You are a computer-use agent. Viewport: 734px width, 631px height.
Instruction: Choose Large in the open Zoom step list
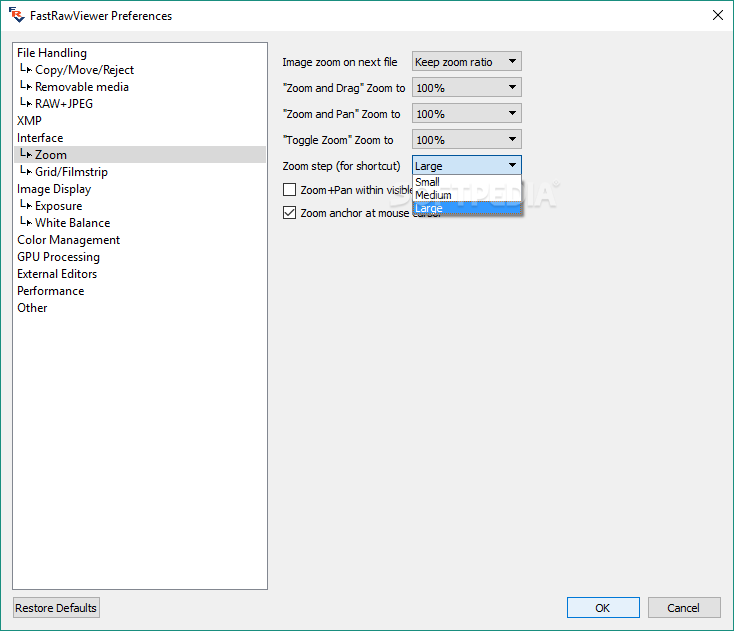(467, 208)
